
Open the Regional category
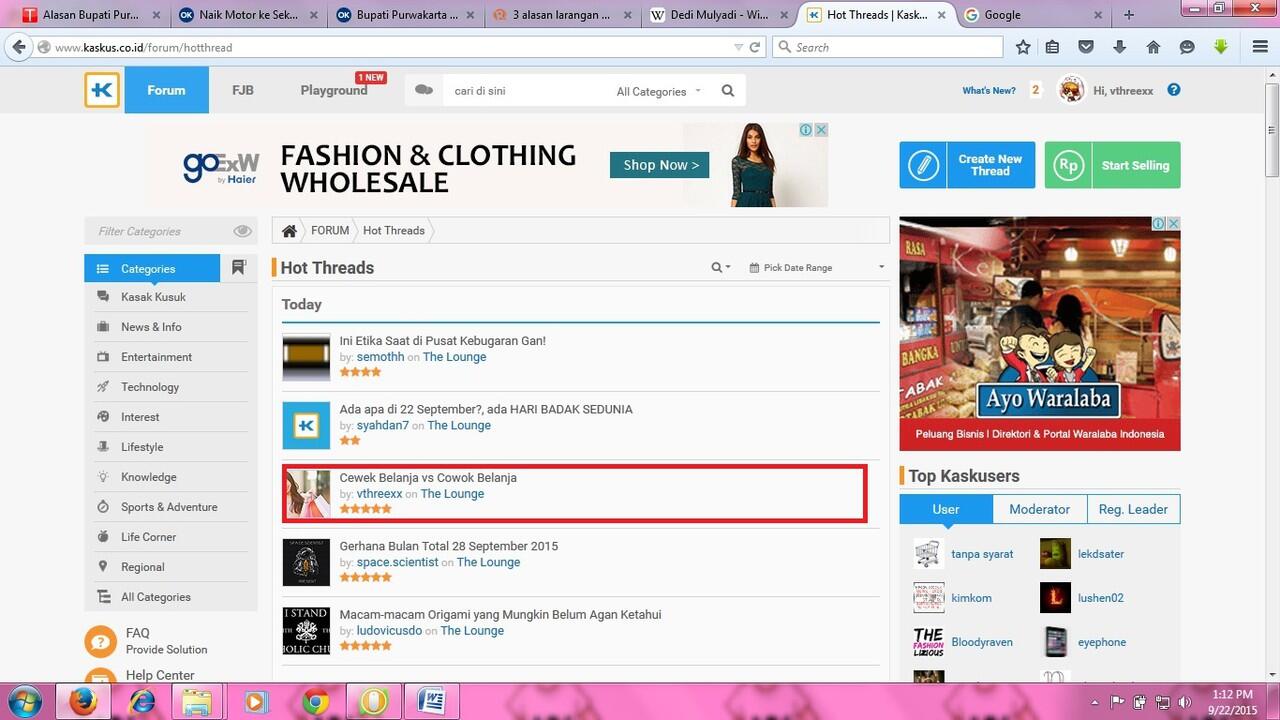(143, 567)
